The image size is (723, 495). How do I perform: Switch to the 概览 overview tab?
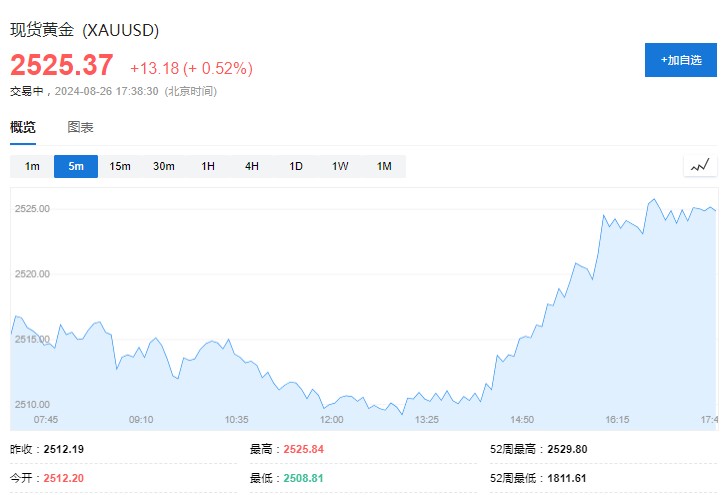coord(23,127)
